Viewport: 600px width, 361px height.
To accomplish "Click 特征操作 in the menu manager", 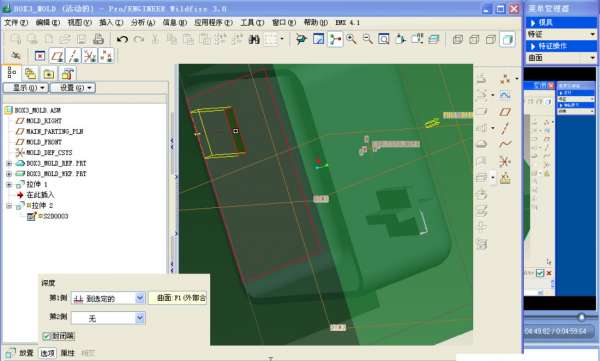I will pyautogui.click(x=552, y=46).
